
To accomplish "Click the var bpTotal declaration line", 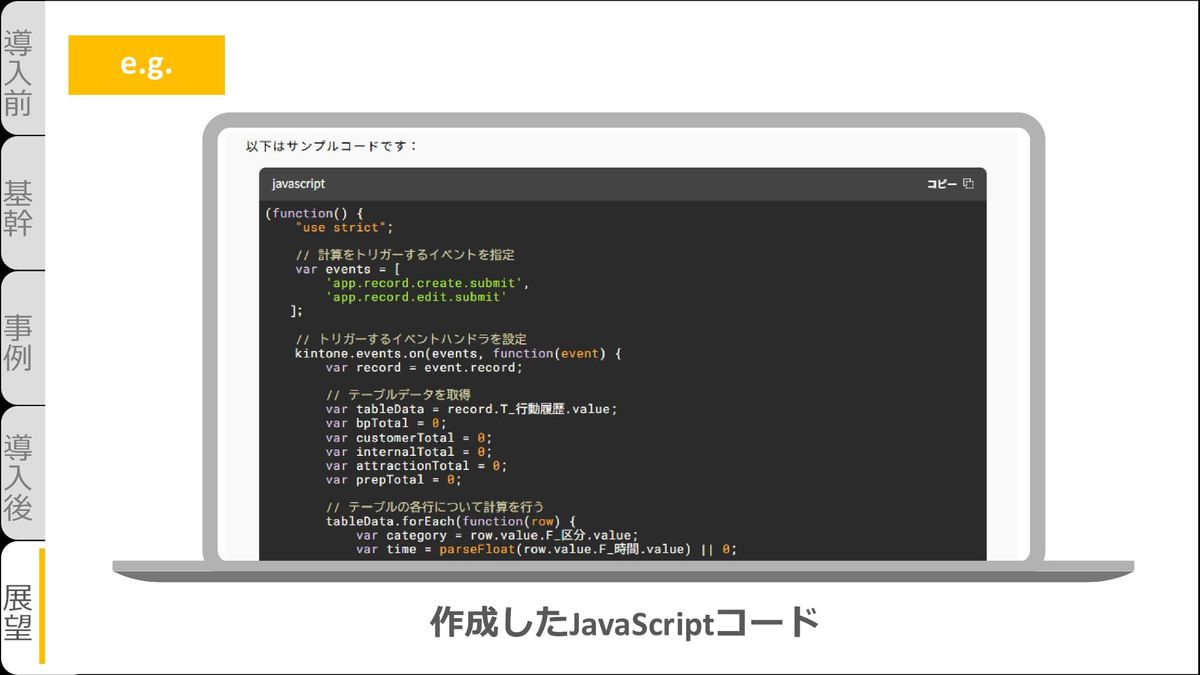I will [390, 423].
